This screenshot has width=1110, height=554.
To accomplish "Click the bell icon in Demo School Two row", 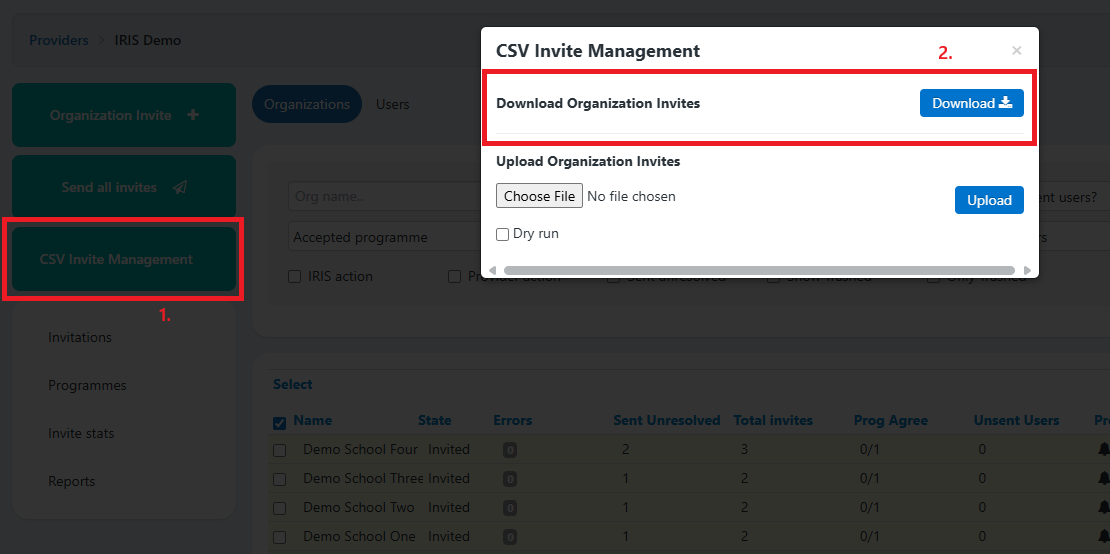I will click(1104, 507).
